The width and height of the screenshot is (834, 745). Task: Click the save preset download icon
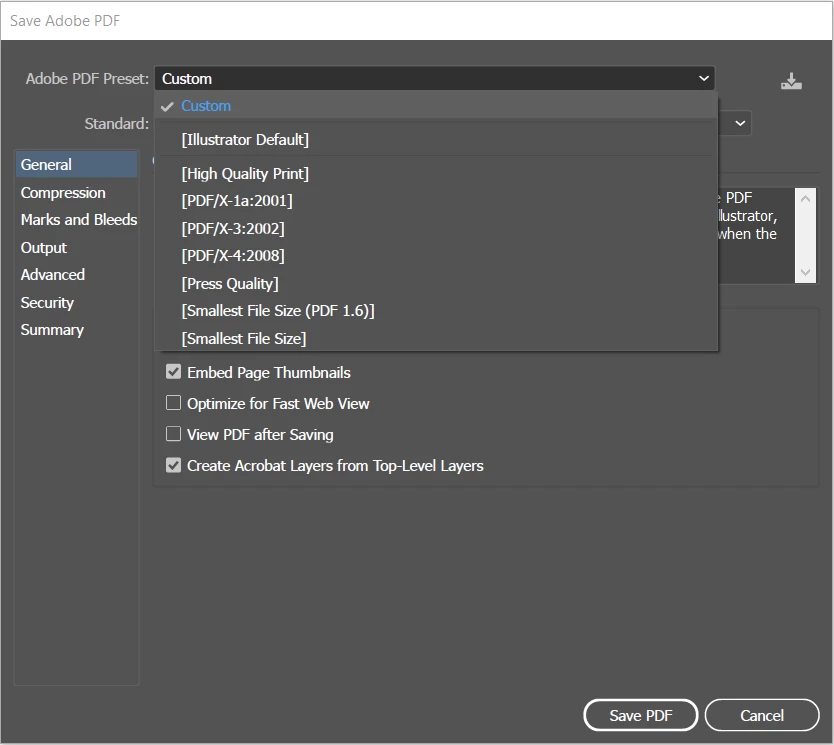tap(791, 81)
